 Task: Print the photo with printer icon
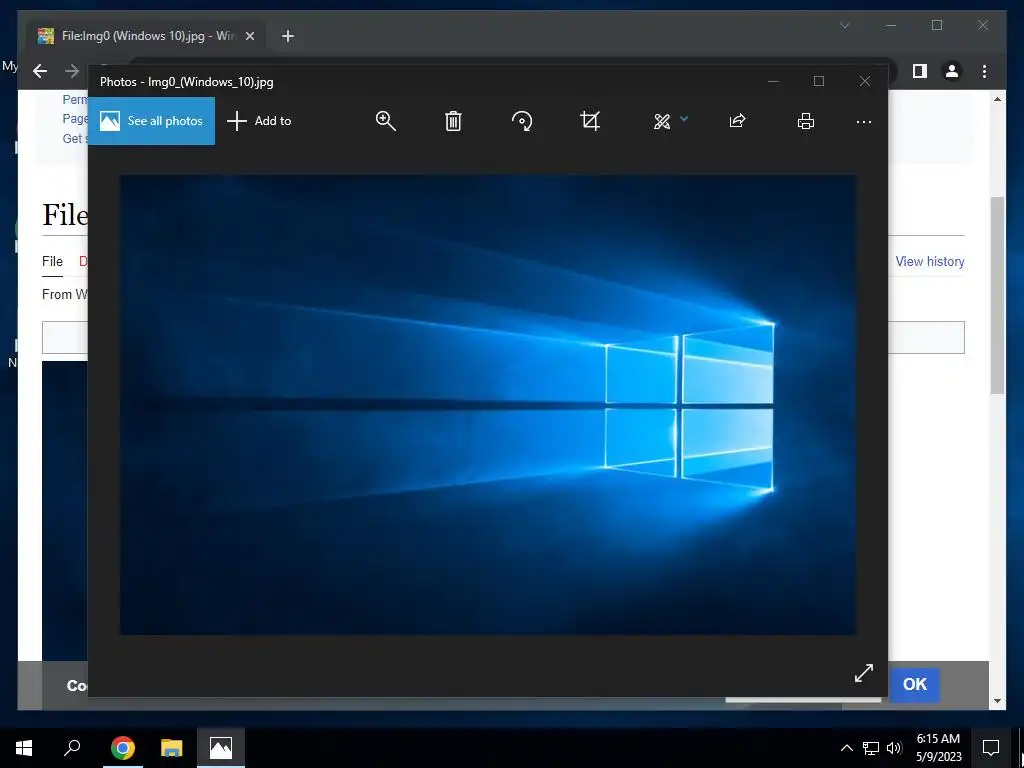coord(806,121)
